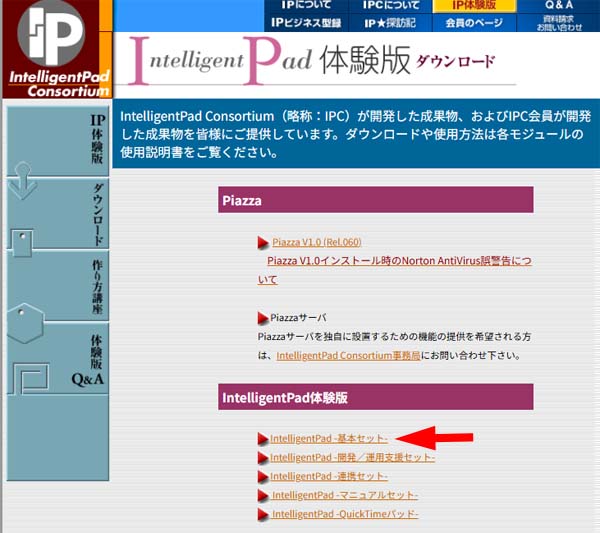600x533 pixels.
Task: Click the bullet icon beside IntelligentPad -マニュアルセット-
Action: [263, 496]
